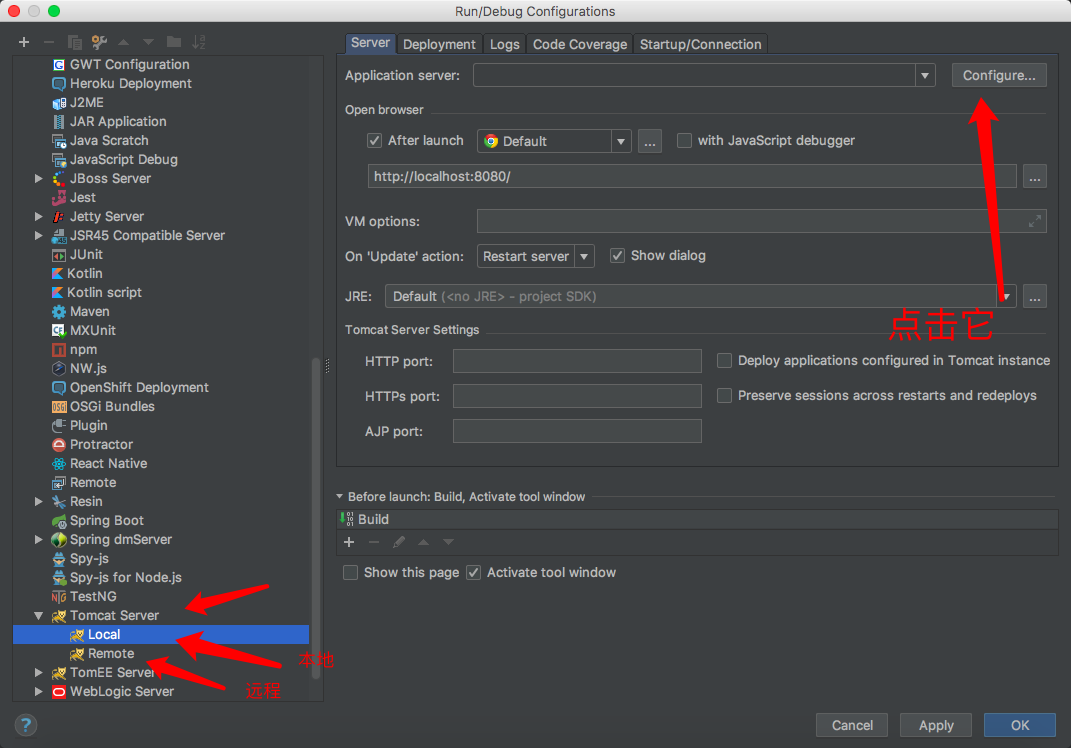Select Kotlin icon in list
The height and width of the screenshot is (748, 1071).
pyautogui.click(x=58, y=274)
